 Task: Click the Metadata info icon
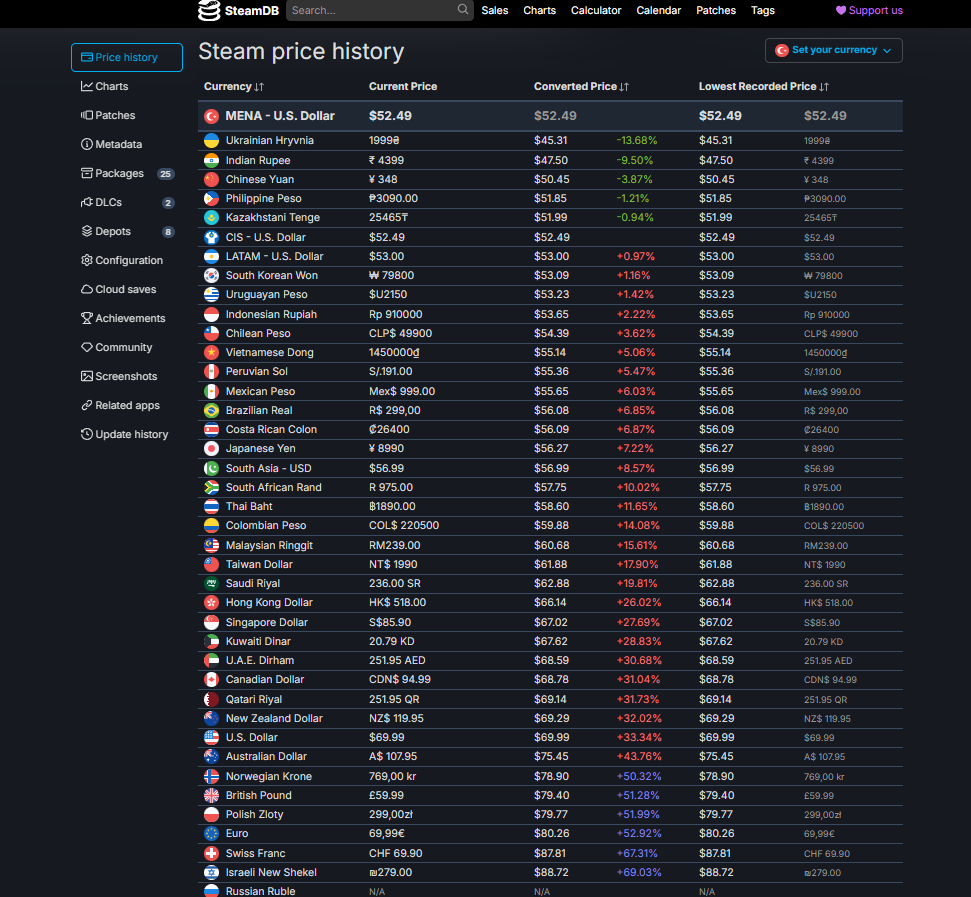[87, 144]
